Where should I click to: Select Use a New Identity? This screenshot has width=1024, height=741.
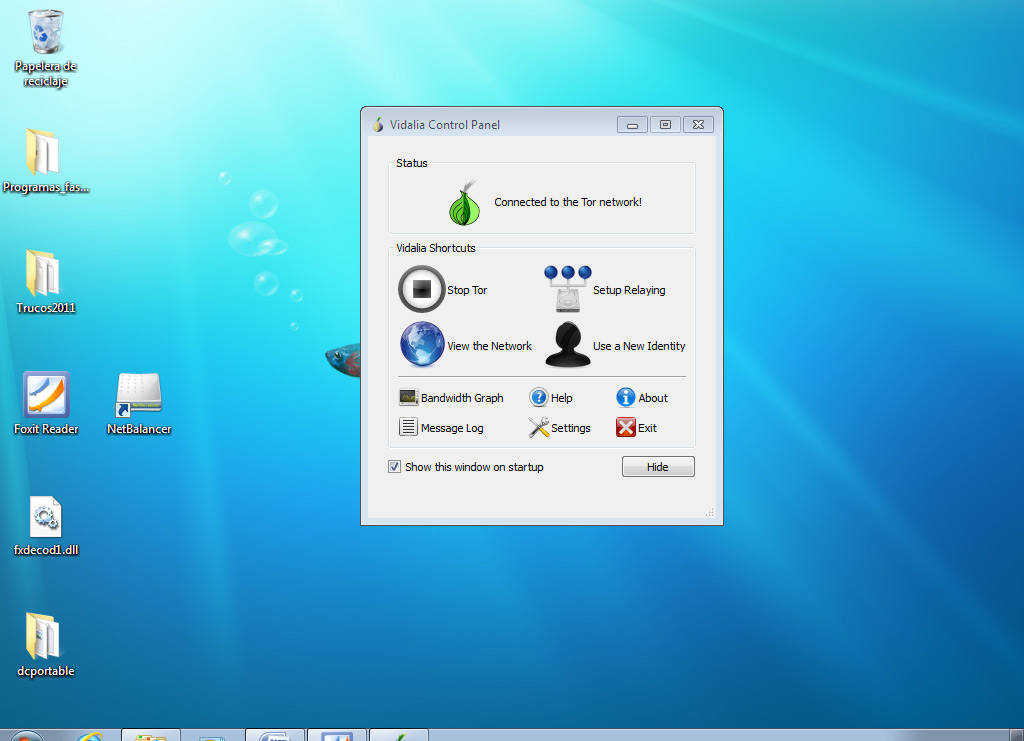[x=567, y=345]
